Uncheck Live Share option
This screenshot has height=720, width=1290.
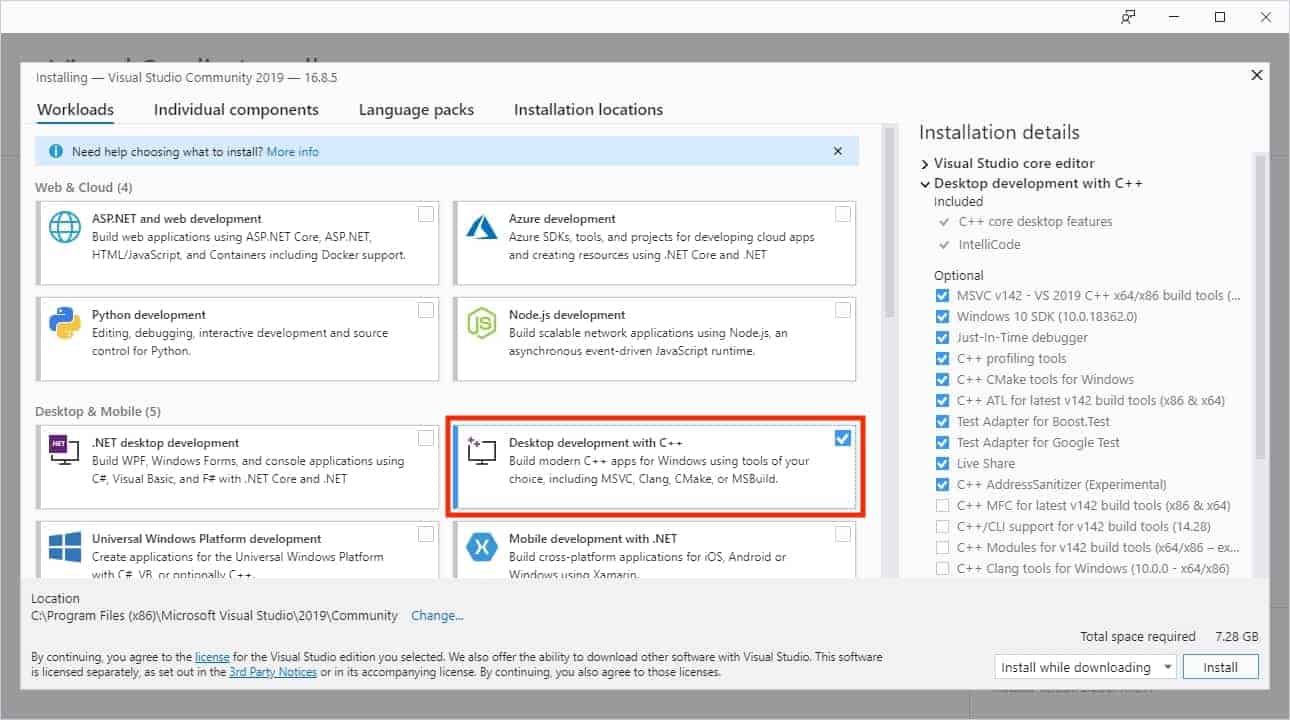942,464
